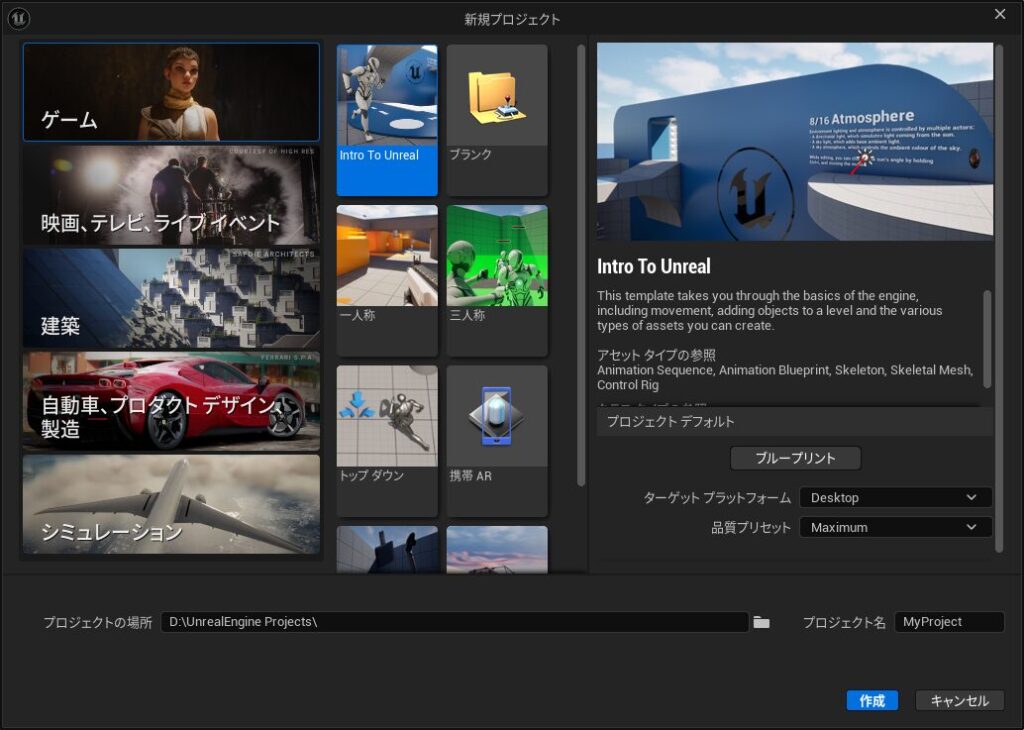The width and height of the screenshot is (1024, 730).
Task: Click the Unreal Engine logo icon
Action: pyautogui.click(x=18, y=18)
